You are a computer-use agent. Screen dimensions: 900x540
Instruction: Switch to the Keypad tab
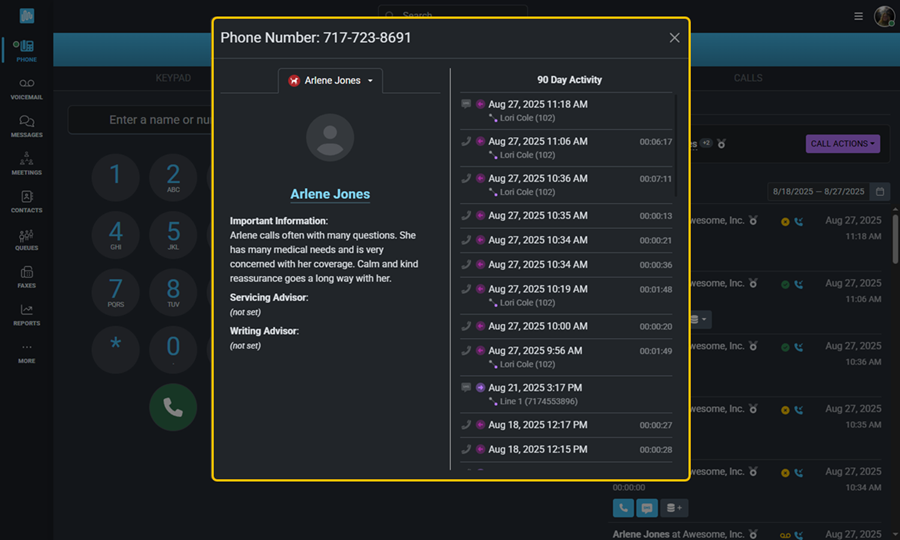tap(173, 78)
